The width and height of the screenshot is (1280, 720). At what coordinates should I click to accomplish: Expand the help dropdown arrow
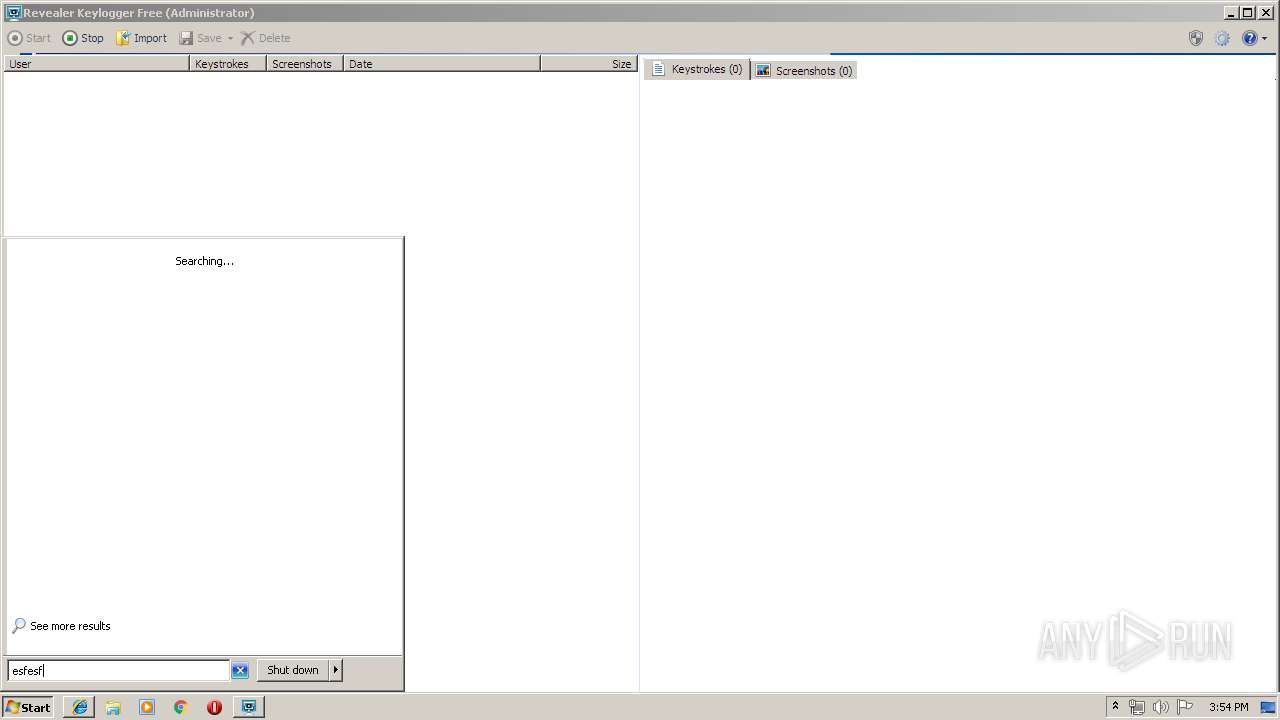[1264, 38]
